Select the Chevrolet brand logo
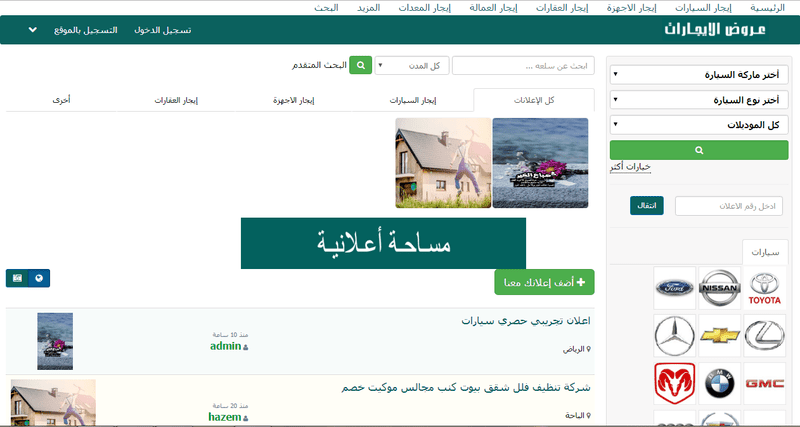 click(x=719, y=336)
